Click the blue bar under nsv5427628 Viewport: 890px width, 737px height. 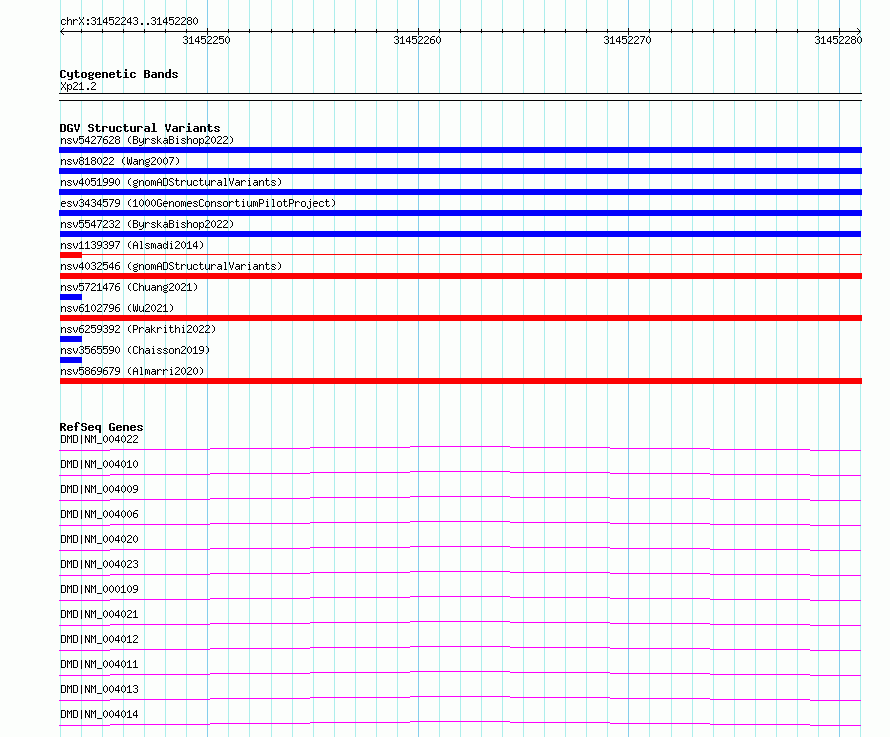pyautogui.click(x=460, y=150)
